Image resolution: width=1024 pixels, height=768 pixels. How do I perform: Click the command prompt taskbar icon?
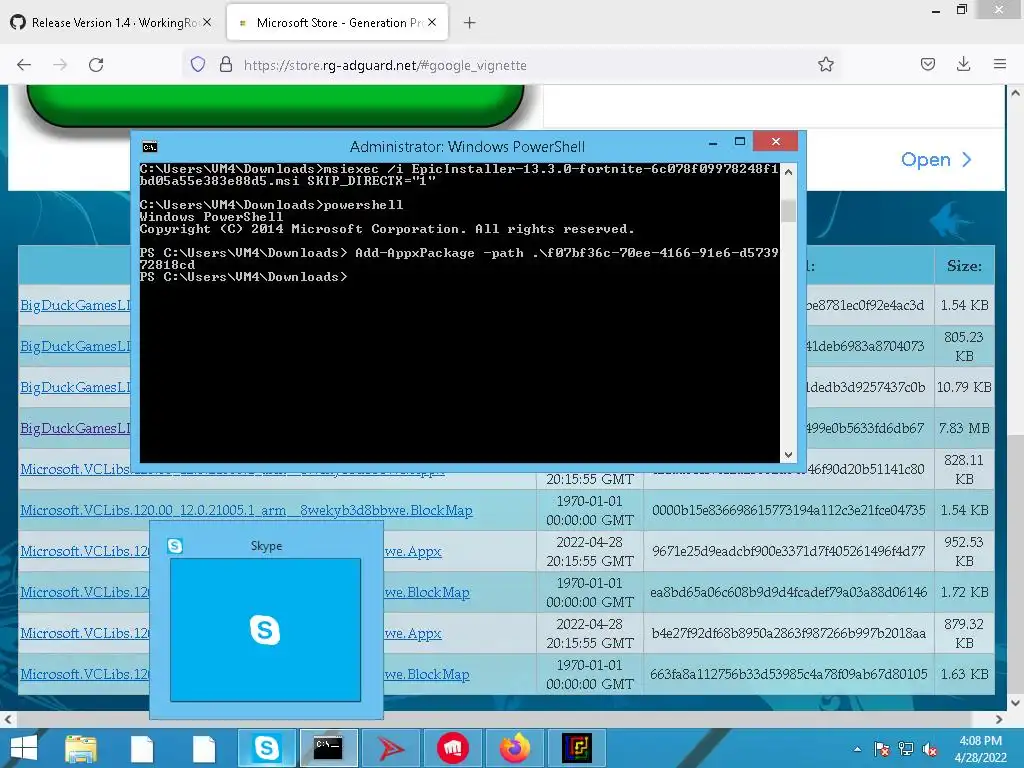[328, 748]
